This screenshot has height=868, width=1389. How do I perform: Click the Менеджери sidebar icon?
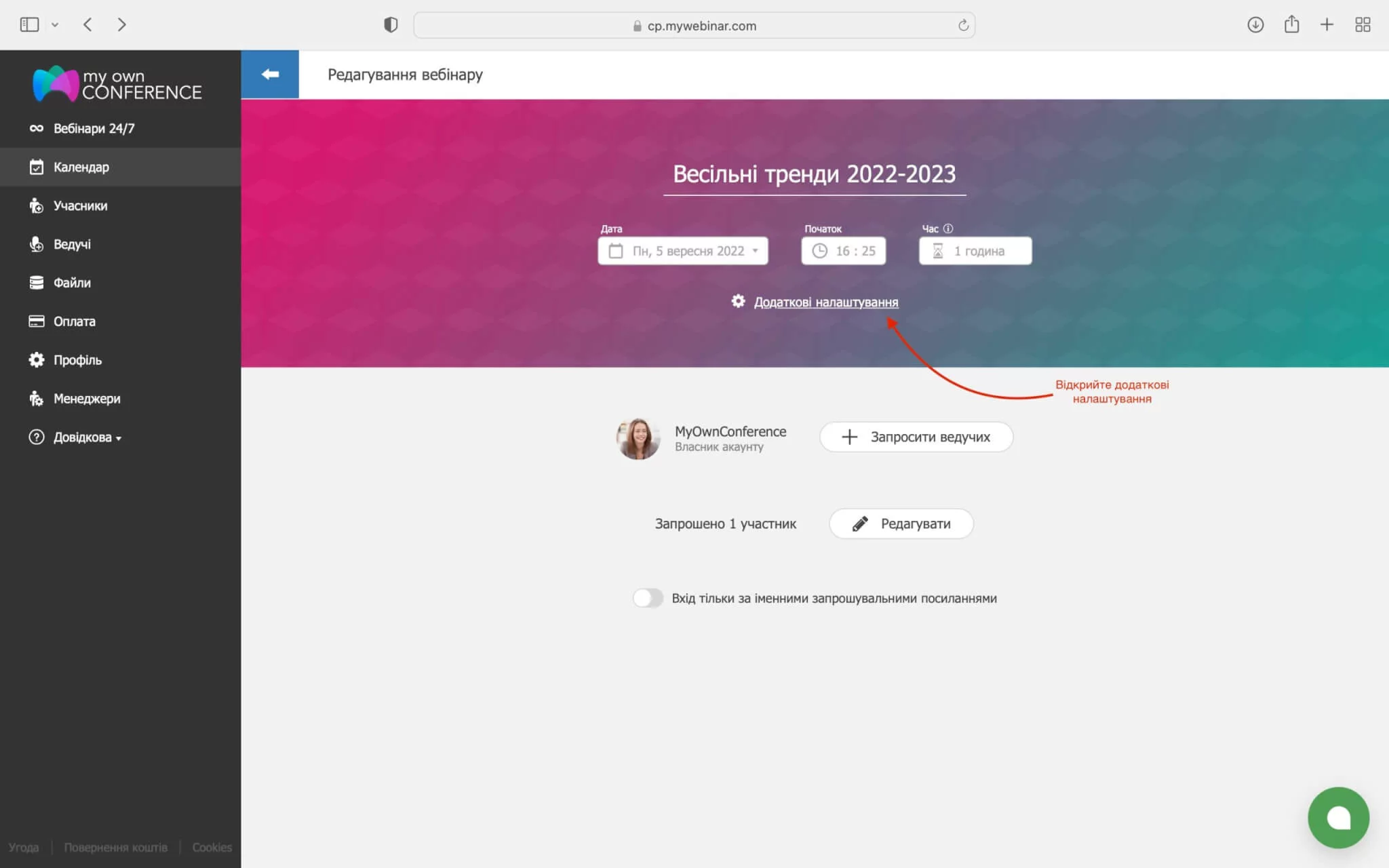coord(37,399)
